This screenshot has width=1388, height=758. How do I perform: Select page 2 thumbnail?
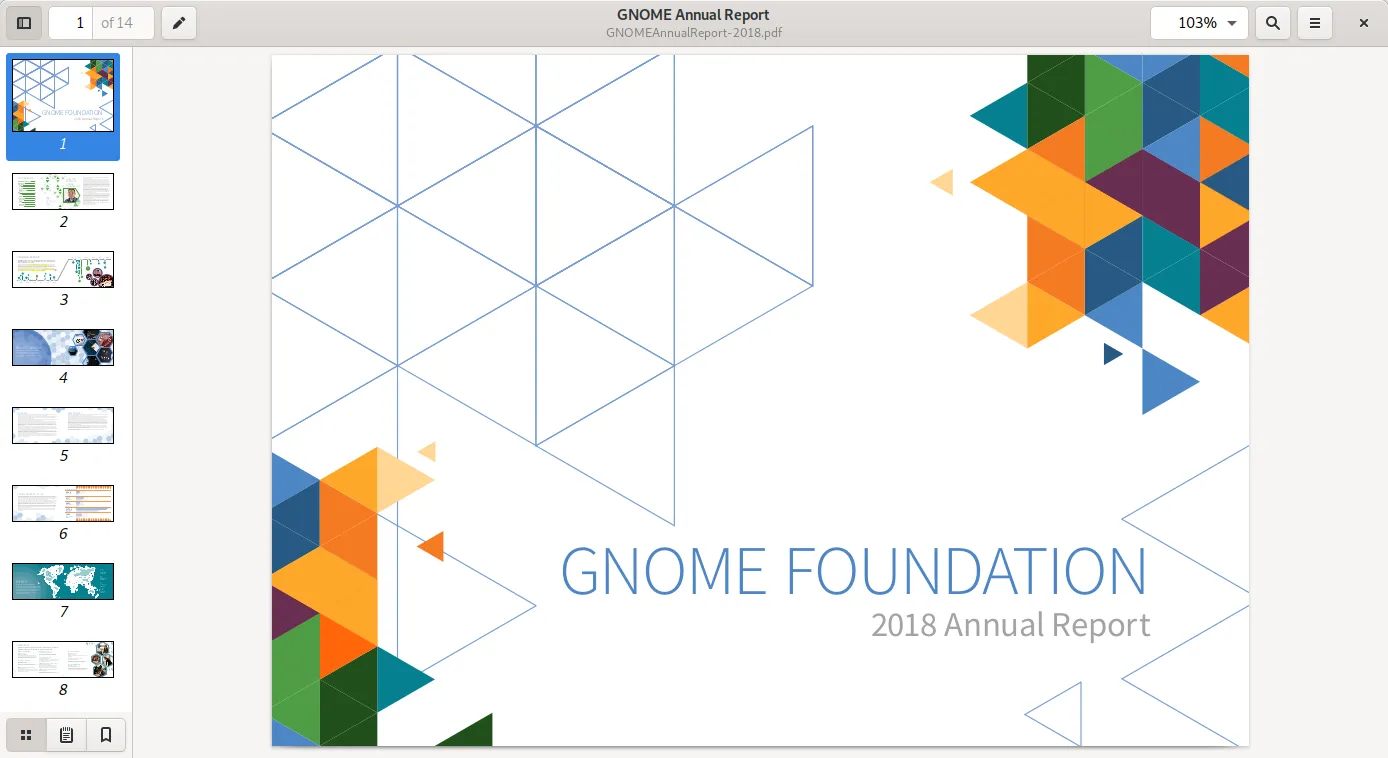tap(63, 191)
